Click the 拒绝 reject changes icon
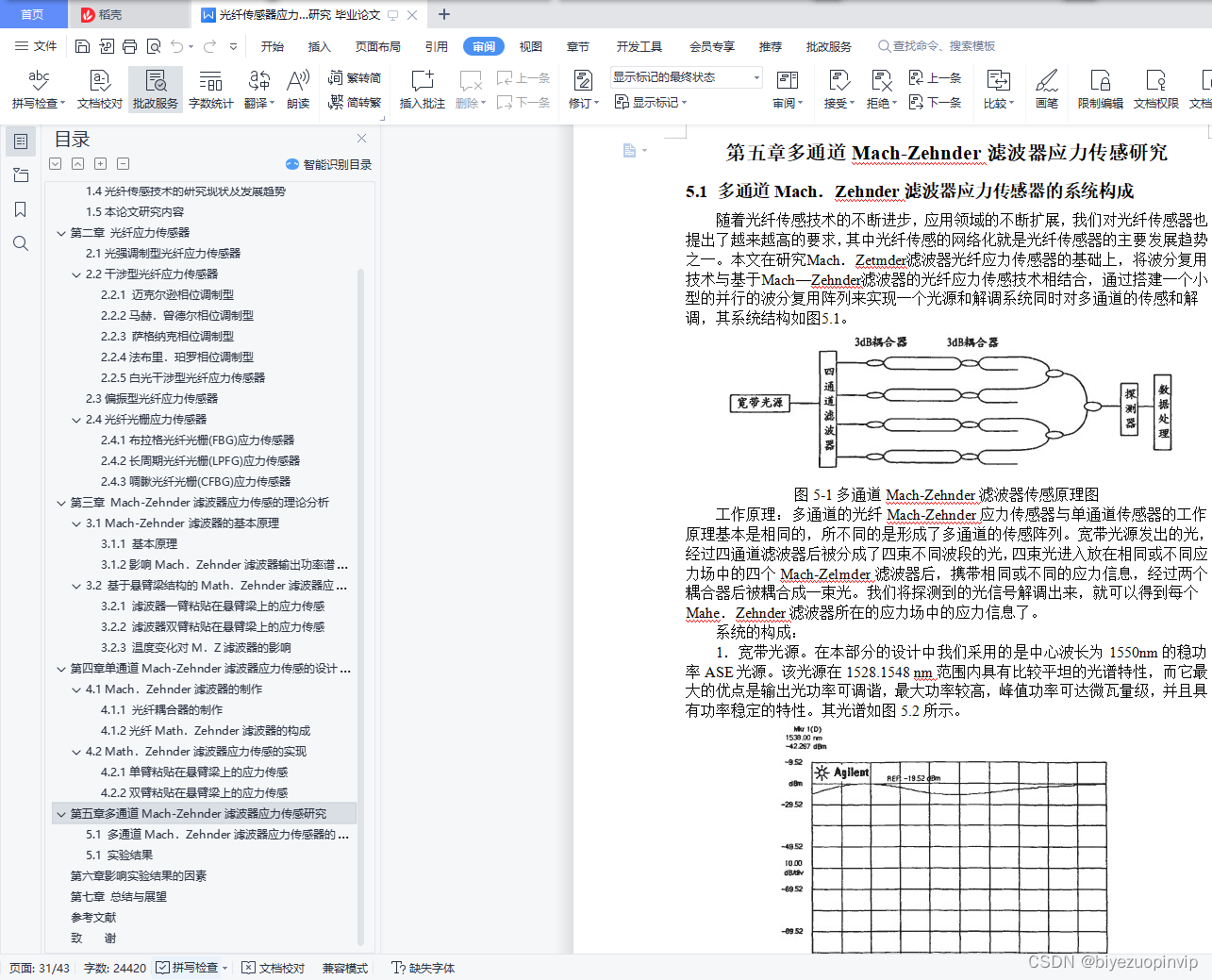 point(881,90)
